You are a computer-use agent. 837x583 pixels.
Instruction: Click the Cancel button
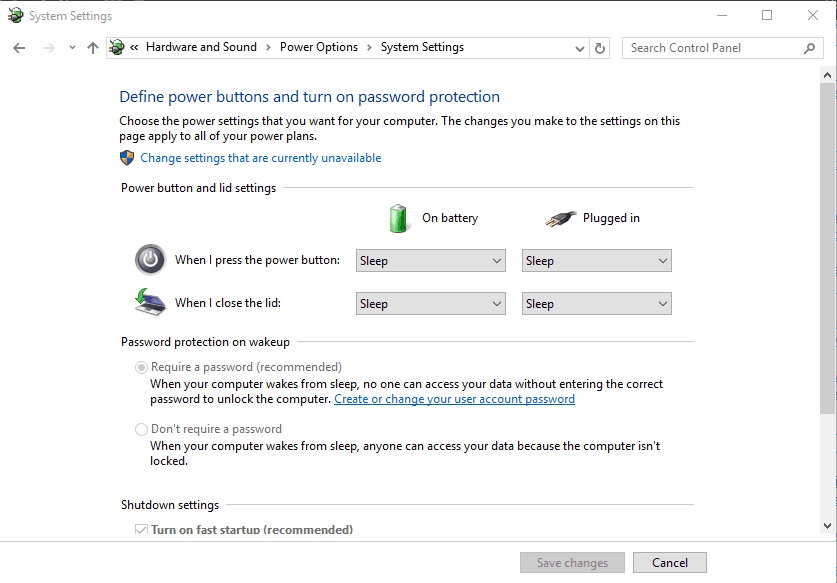669,562
